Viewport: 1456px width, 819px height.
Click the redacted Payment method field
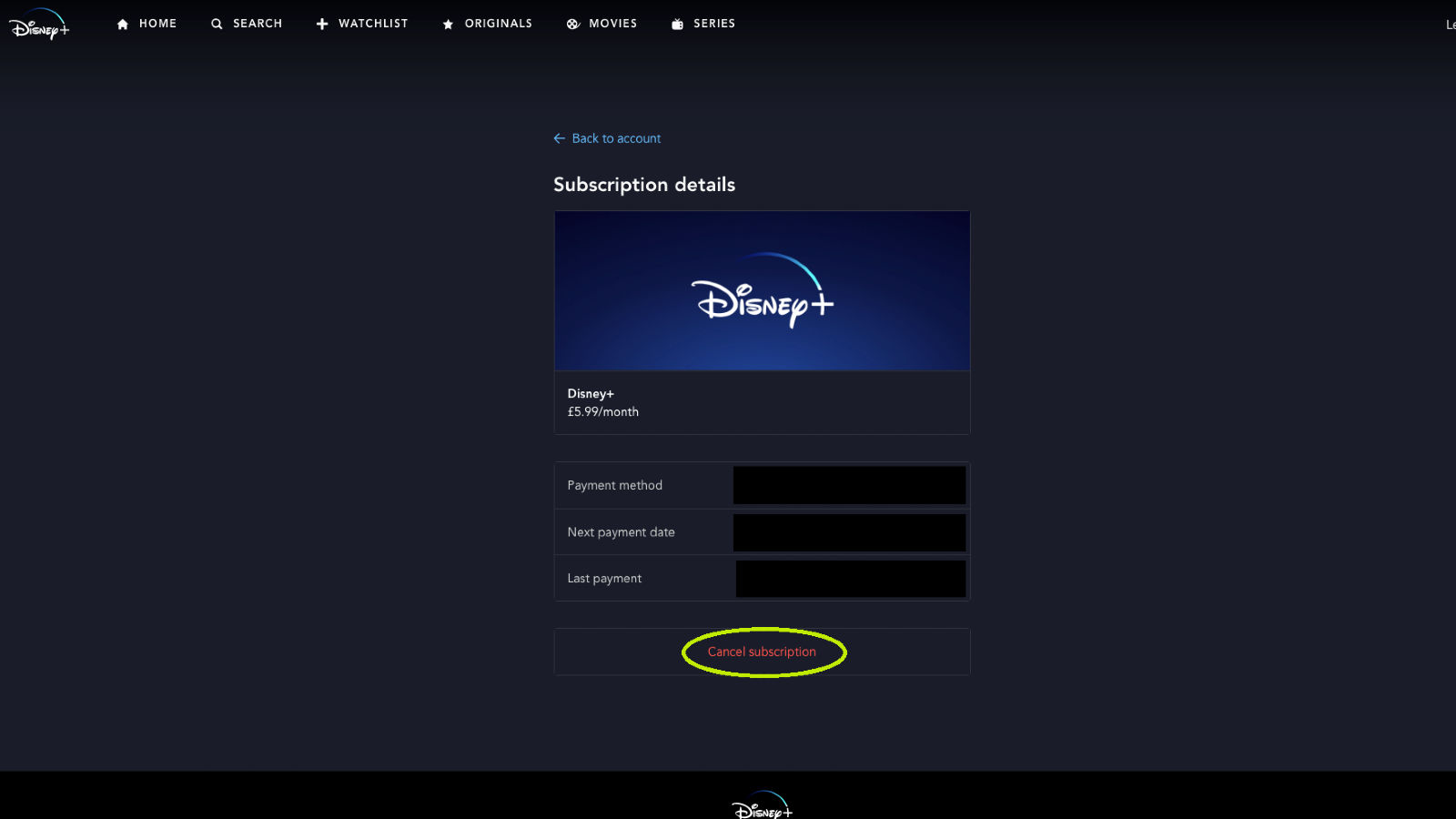(x=848, y=485)
